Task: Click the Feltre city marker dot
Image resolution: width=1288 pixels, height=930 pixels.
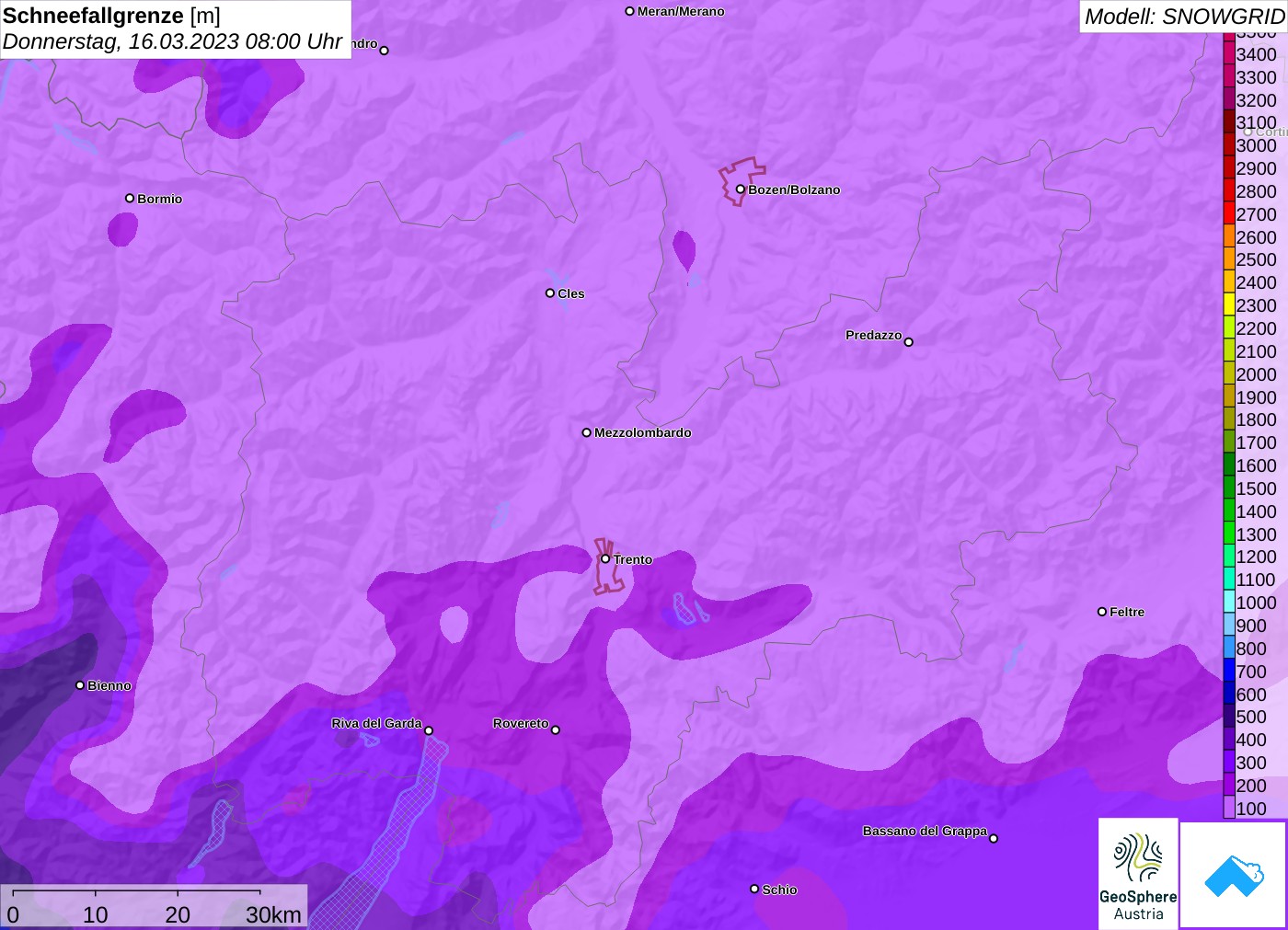Action: (x=1102, y=611)
